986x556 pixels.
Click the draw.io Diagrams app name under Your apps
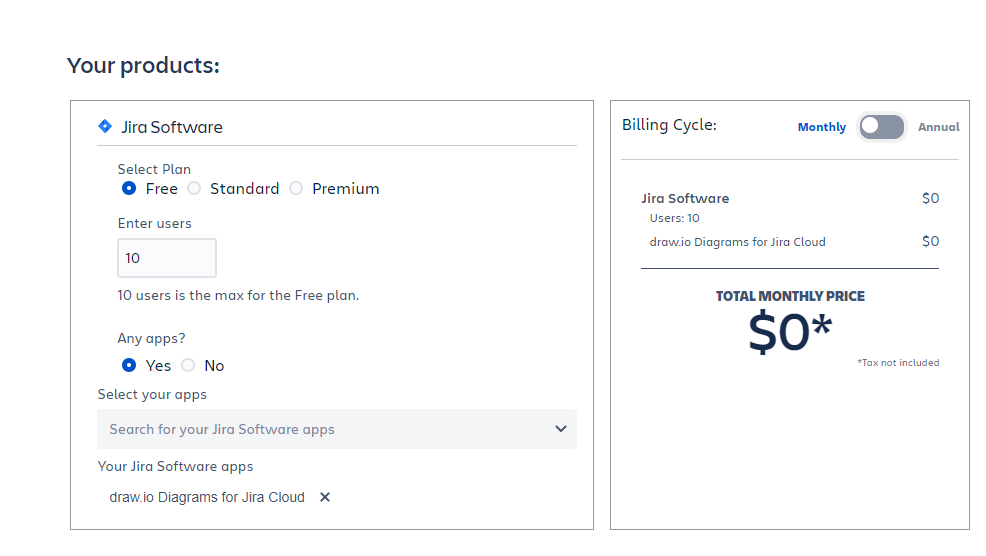(207, 497)
